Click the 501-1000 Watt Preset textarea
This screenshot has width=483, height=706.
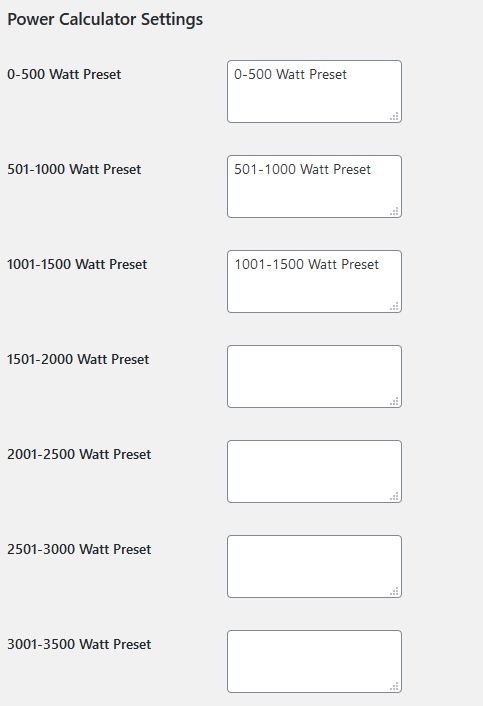pyautogui.click(x=314, y=186)
